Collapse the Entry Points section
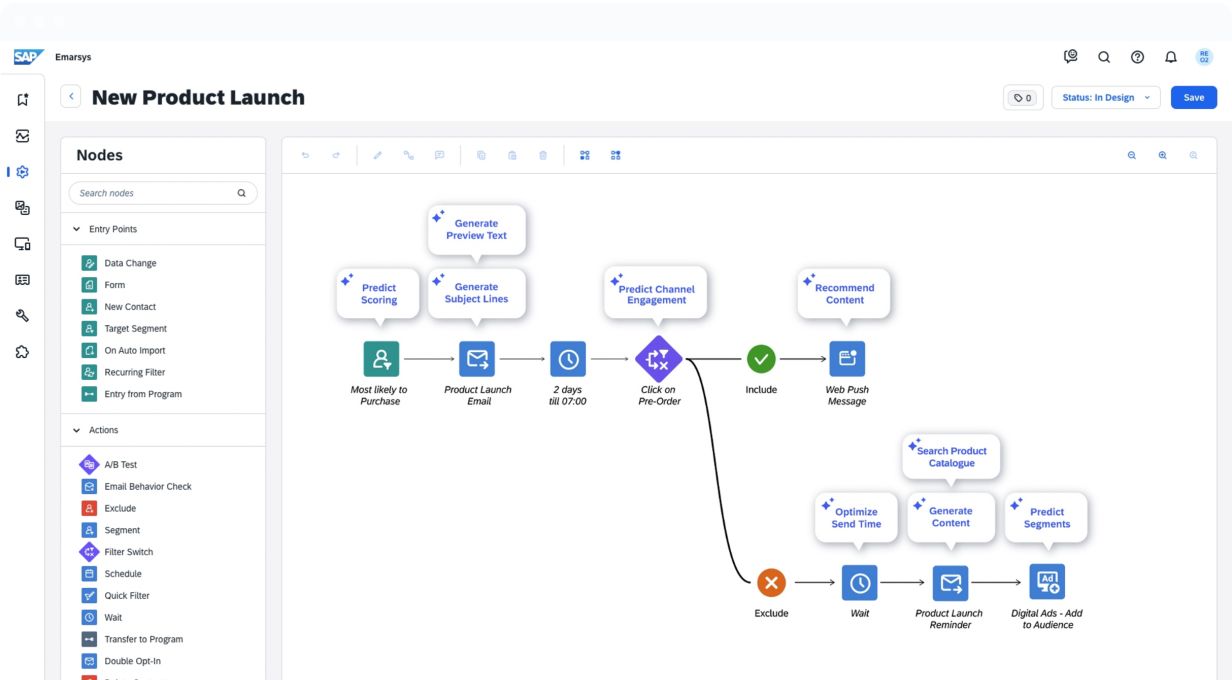The height and width of the screenshot is (680, 1232). coord(77,229)
